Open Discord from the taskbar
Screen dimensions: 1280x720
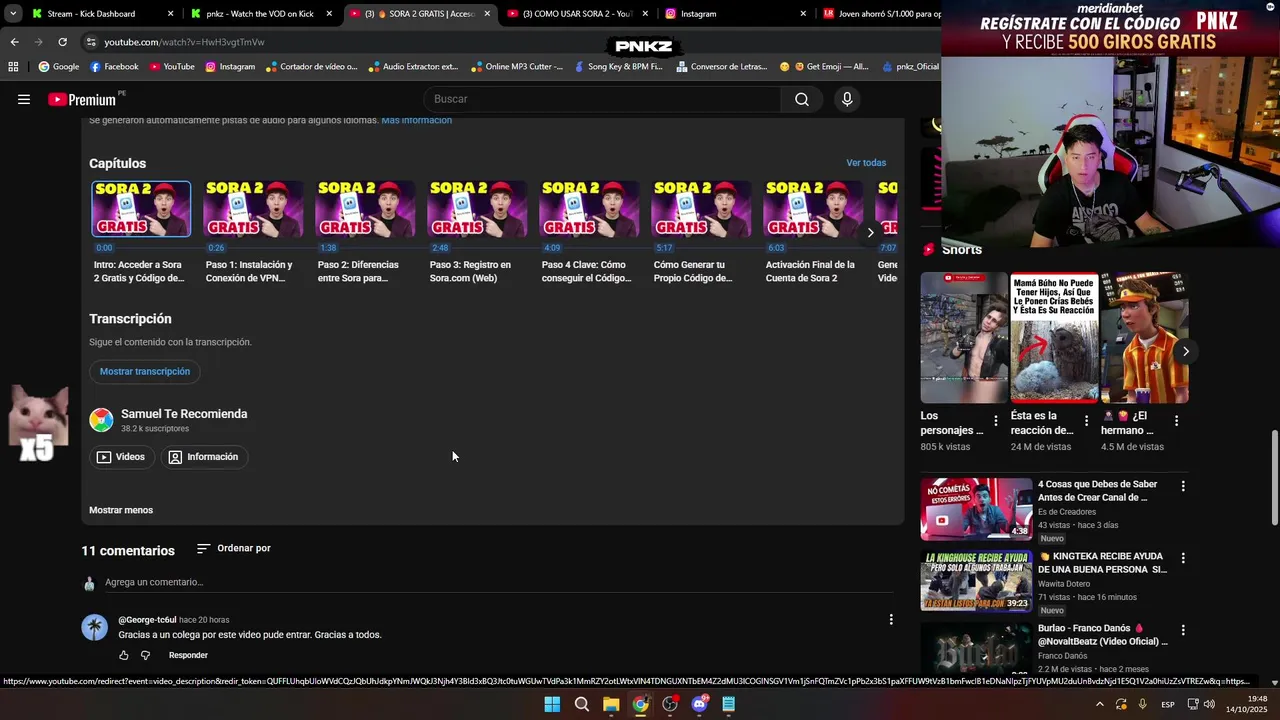(x=699, y=704)
